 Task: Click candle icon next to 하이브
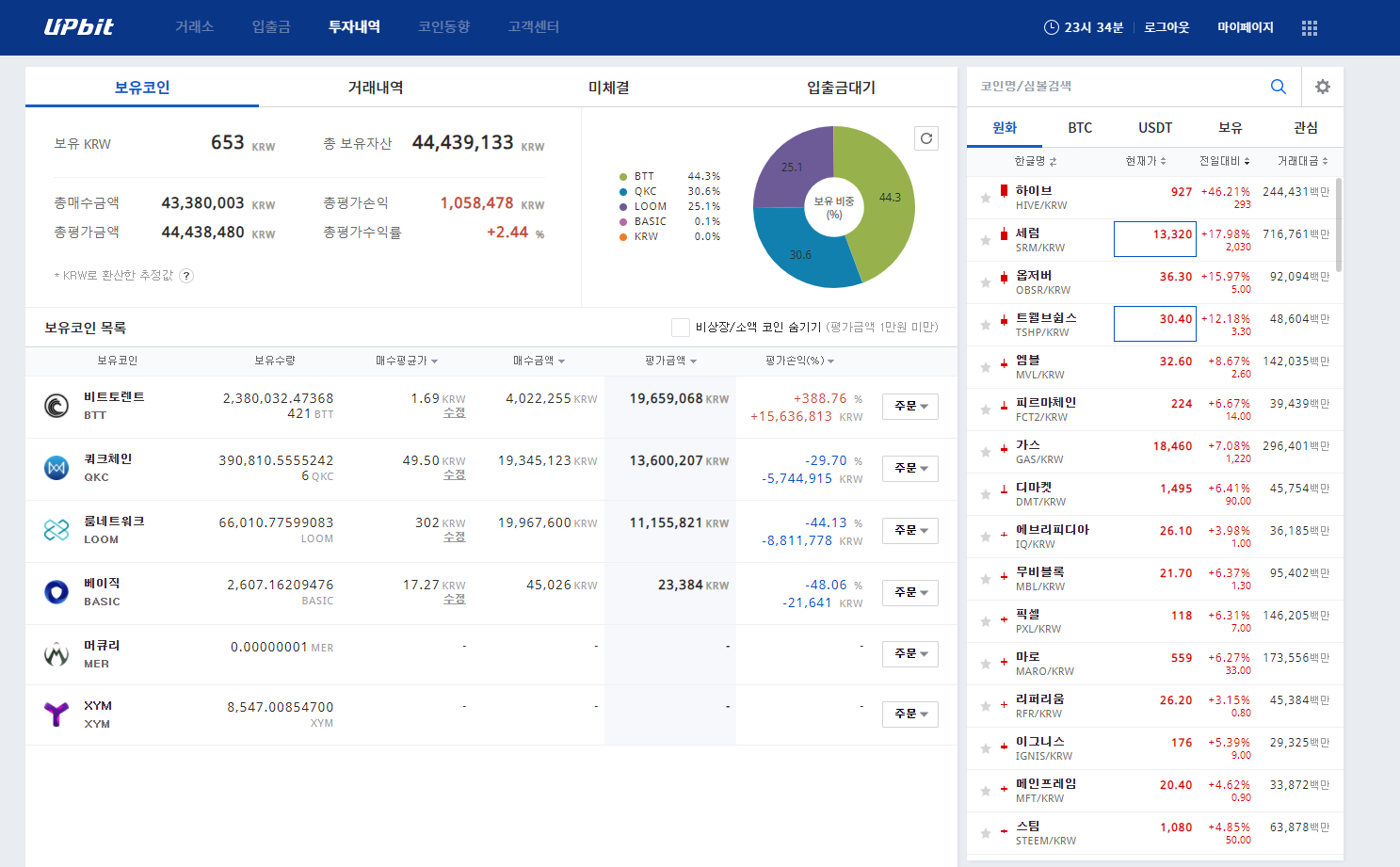point(1004,192)
